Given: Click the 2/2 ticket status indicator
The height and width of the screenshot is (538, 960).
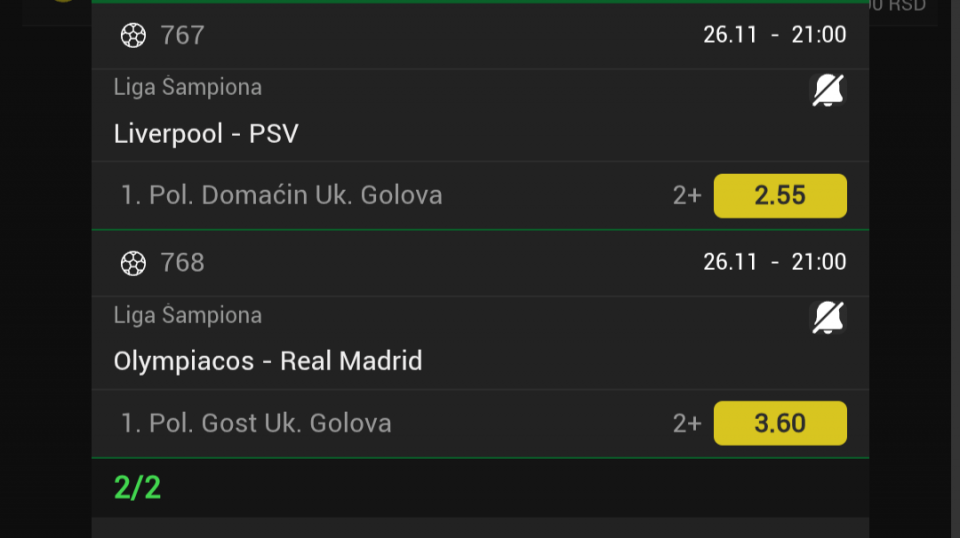Looking at the screenshot, I should click(x=137, y=487).
